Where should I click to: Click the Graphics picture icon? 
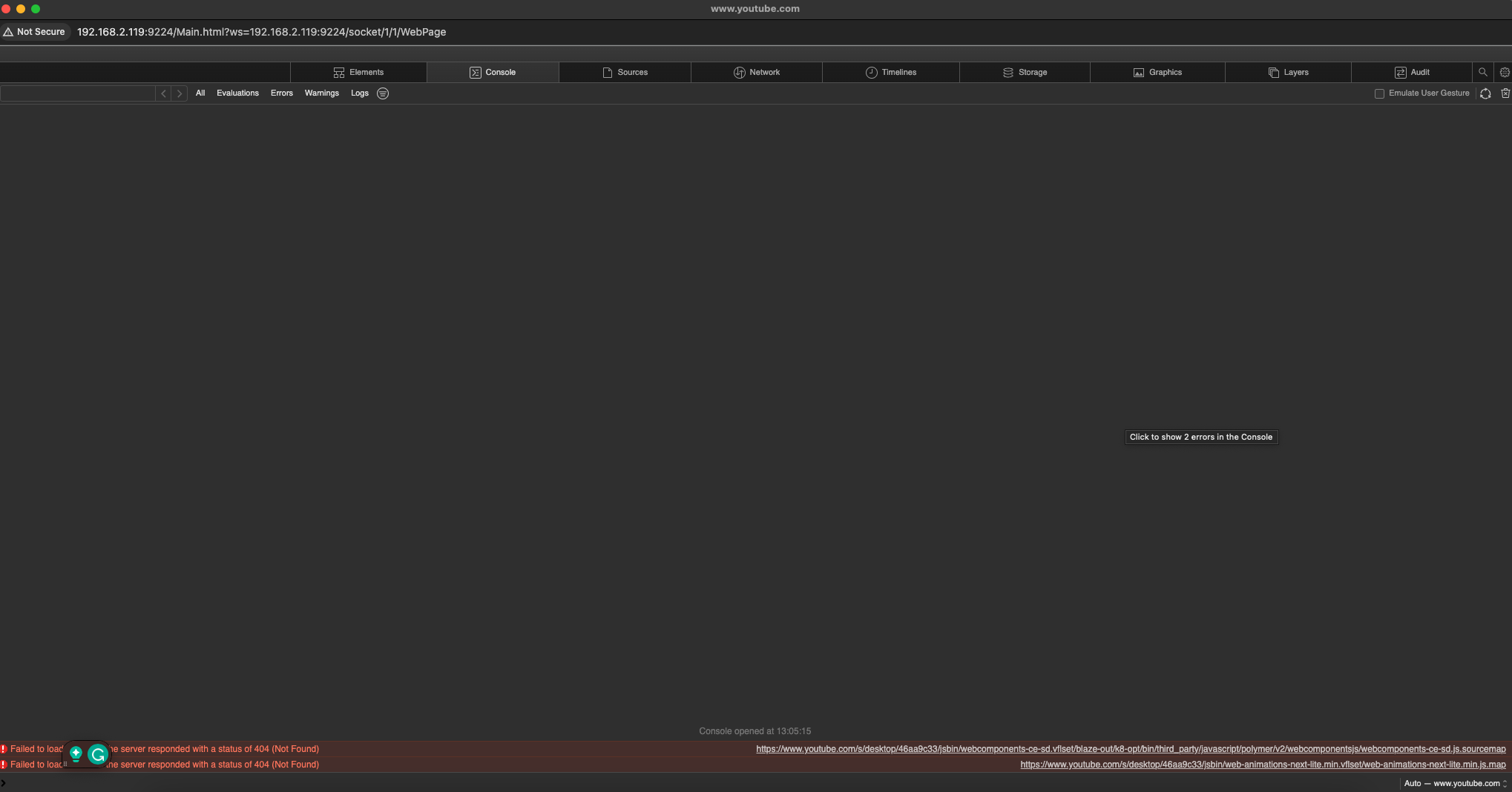point(1139,73)
